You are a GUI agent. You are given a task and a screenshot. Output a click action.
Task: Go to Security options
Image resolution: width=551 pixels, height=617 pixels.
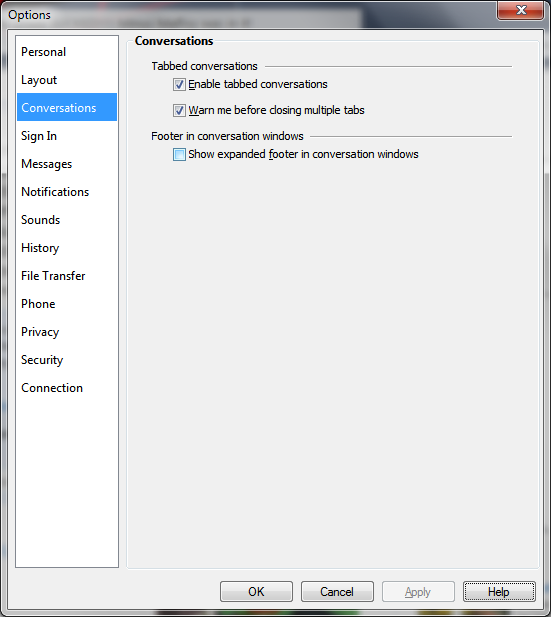pos(67,359)
